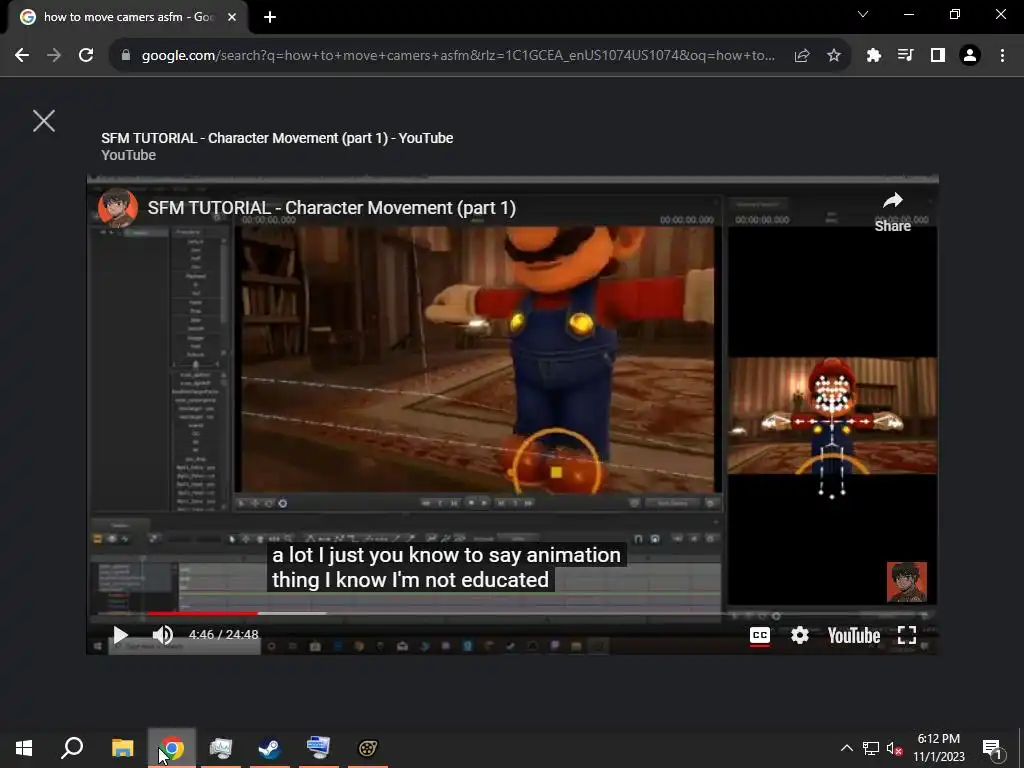Open network status tray icon
The height and width of the screenshot is (768, 1024).
click(871, 748)
